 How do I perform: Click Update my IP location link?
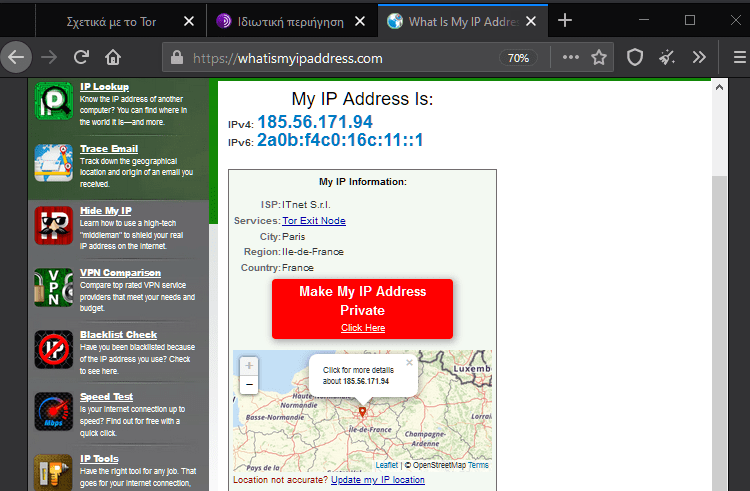click(377, 480)
